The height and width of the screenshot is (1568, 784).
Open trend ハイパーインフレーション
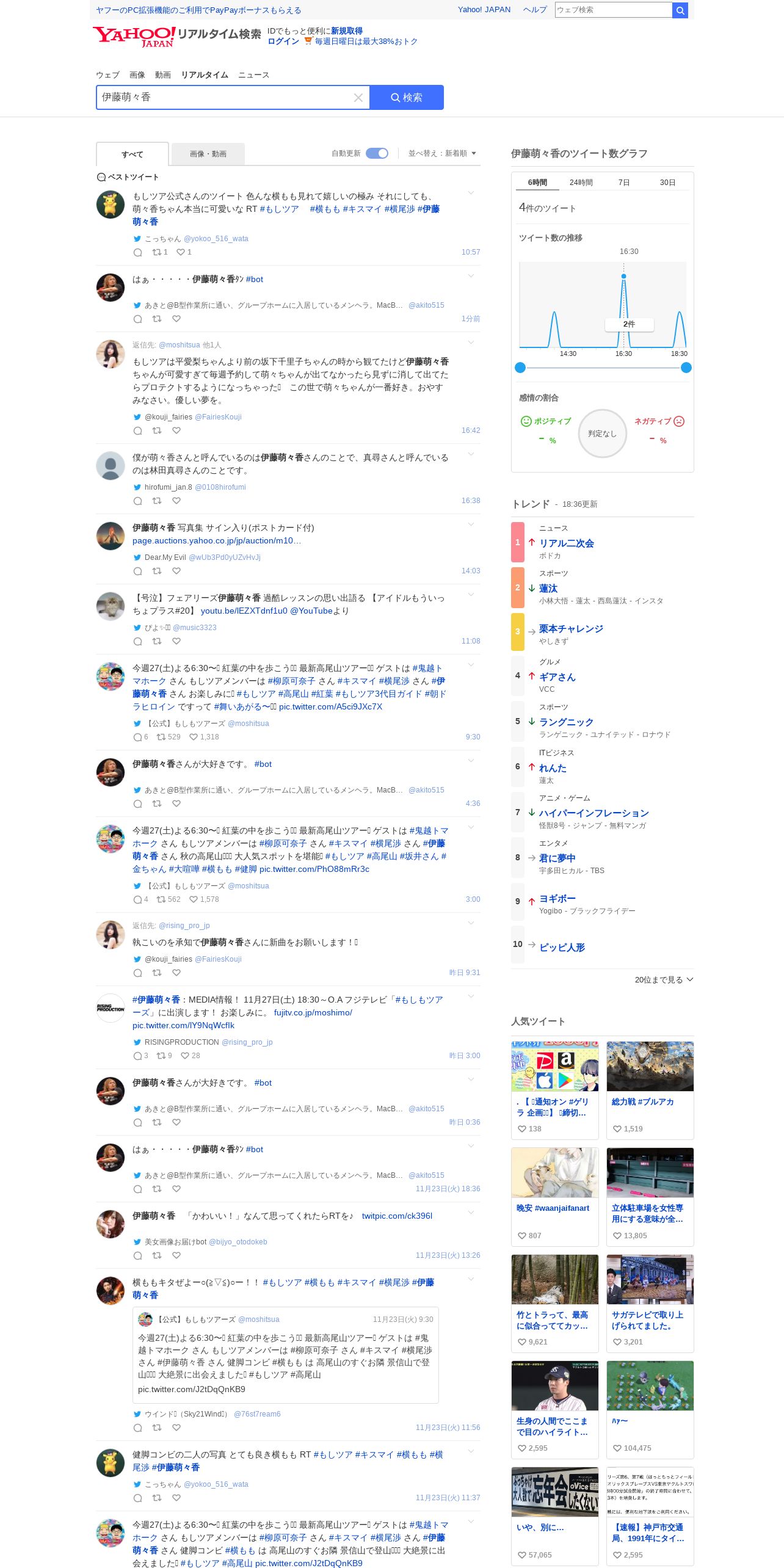594,813
